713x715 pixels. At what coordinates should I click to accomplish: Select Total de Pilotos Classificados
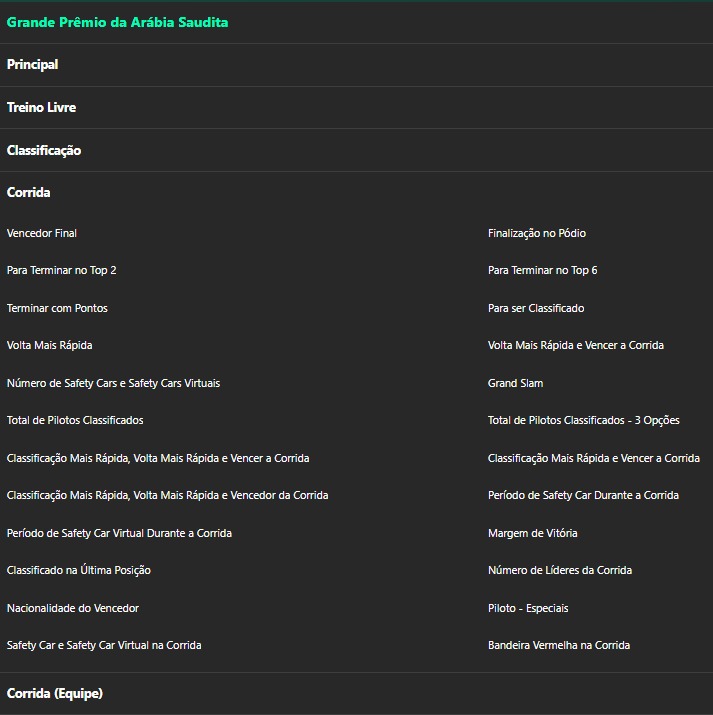tap(75, 421)
